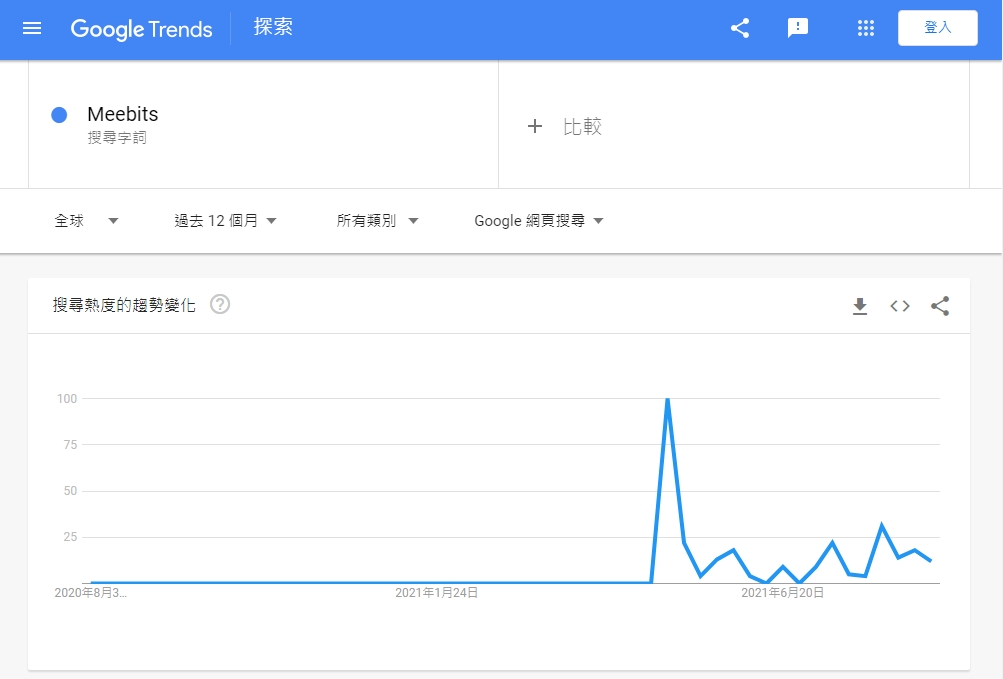Click the embed code icon
Viewport: 1003px width, 679px height.
pos(900,306)
